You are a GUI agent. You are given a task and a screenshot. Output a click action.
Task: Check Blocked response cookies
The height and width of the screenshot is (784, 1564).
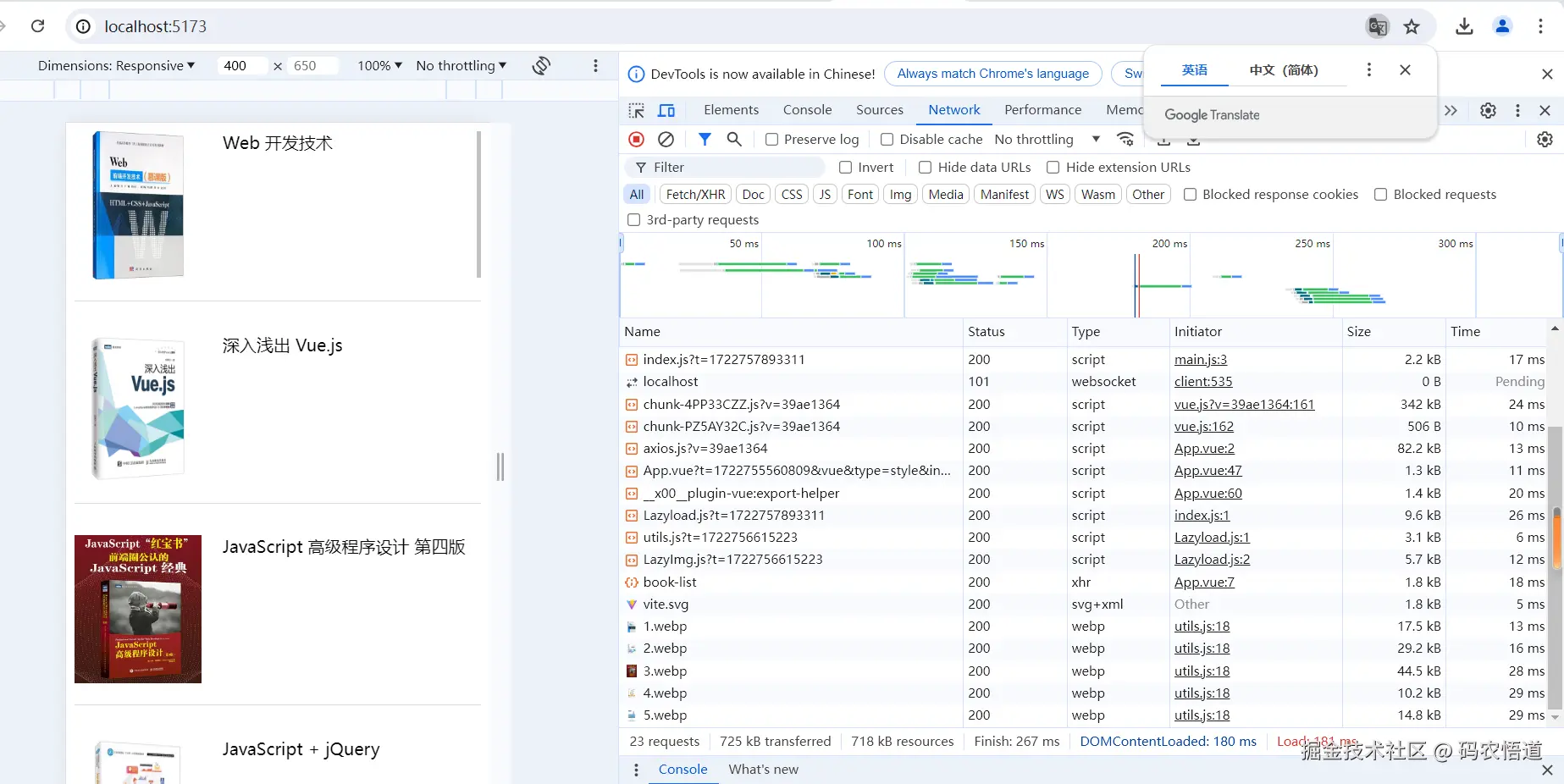(x=1190, y=195)
